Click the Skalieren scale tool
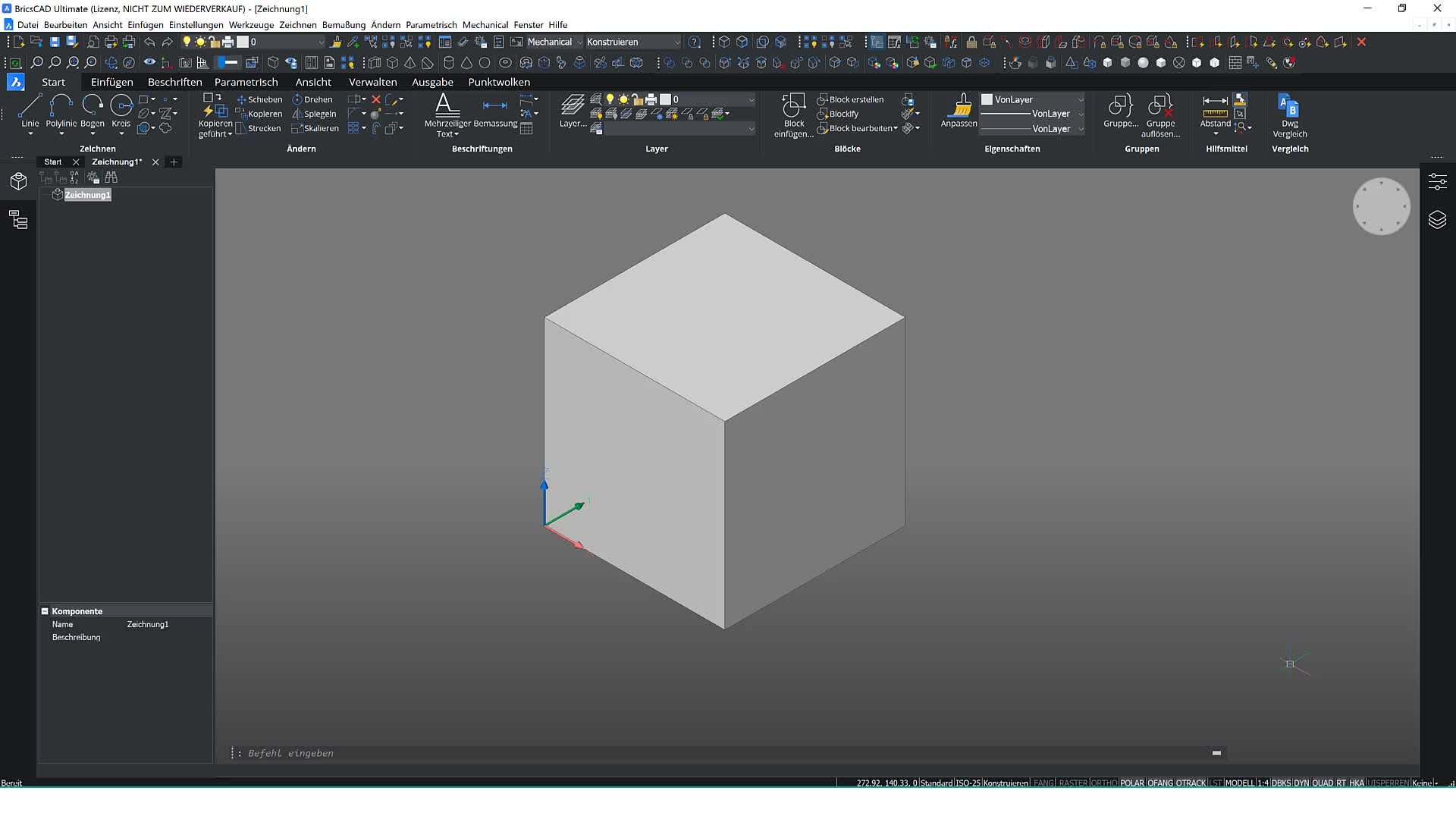 click(315, 128)
